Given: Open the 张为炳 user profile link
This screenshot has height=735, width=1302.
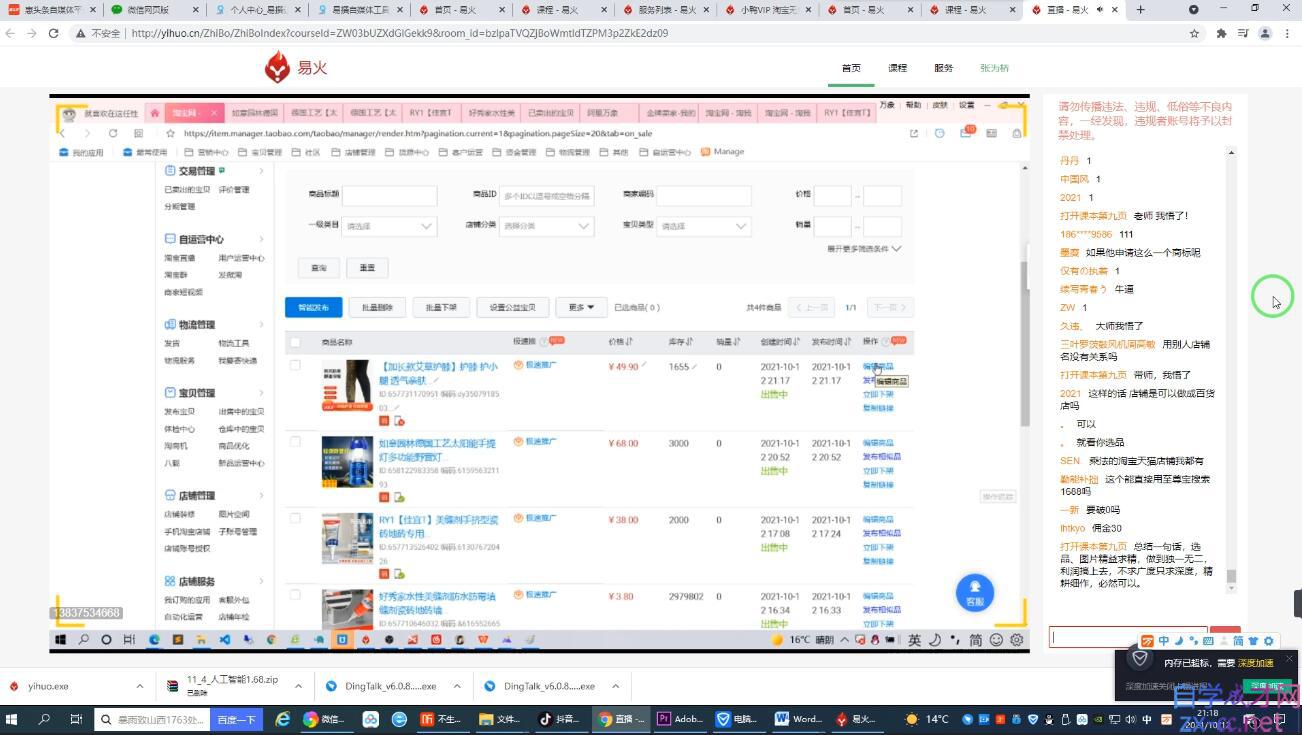Looking at the screenshot, I should tap(994, 68).
